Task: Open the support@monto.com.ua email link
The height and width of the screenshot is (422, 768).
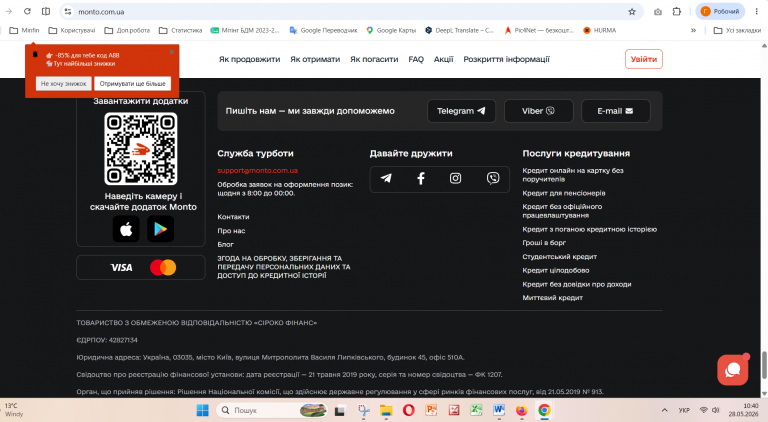Action: pos(258,170)
